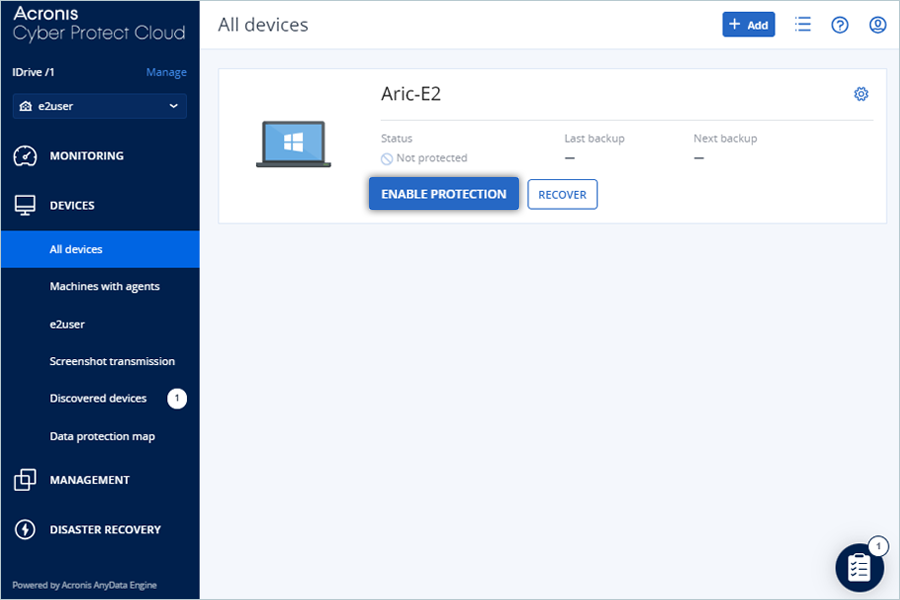The image size is (900, 600).
Task: Click the Windows laptop device image
Action: click(293, 144)
